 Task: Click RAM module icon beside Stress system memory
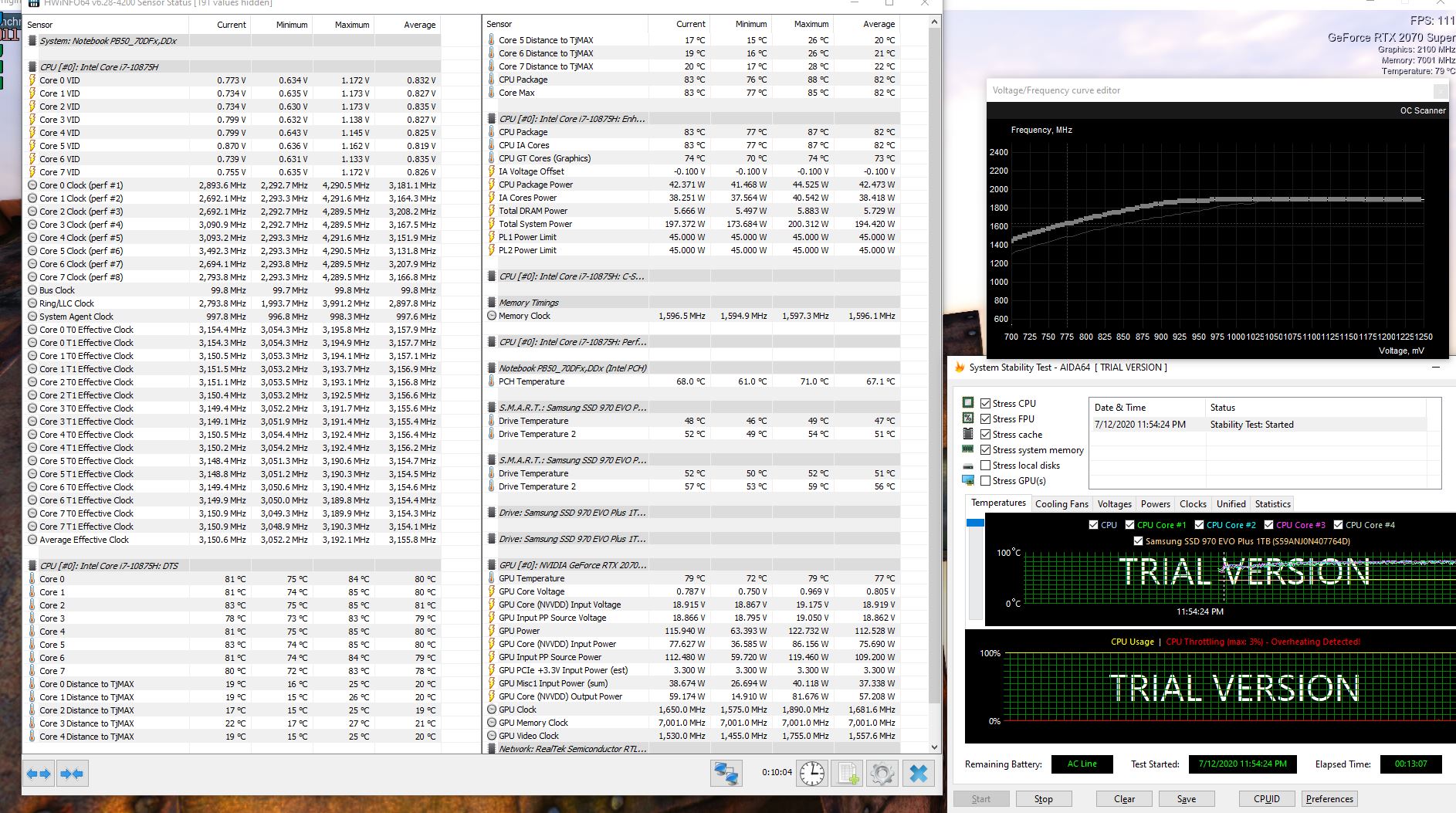(x=968, y=449)
